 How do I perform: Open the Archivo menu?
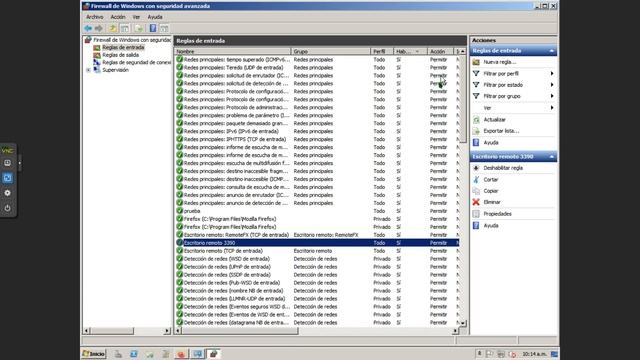(95, 17)
